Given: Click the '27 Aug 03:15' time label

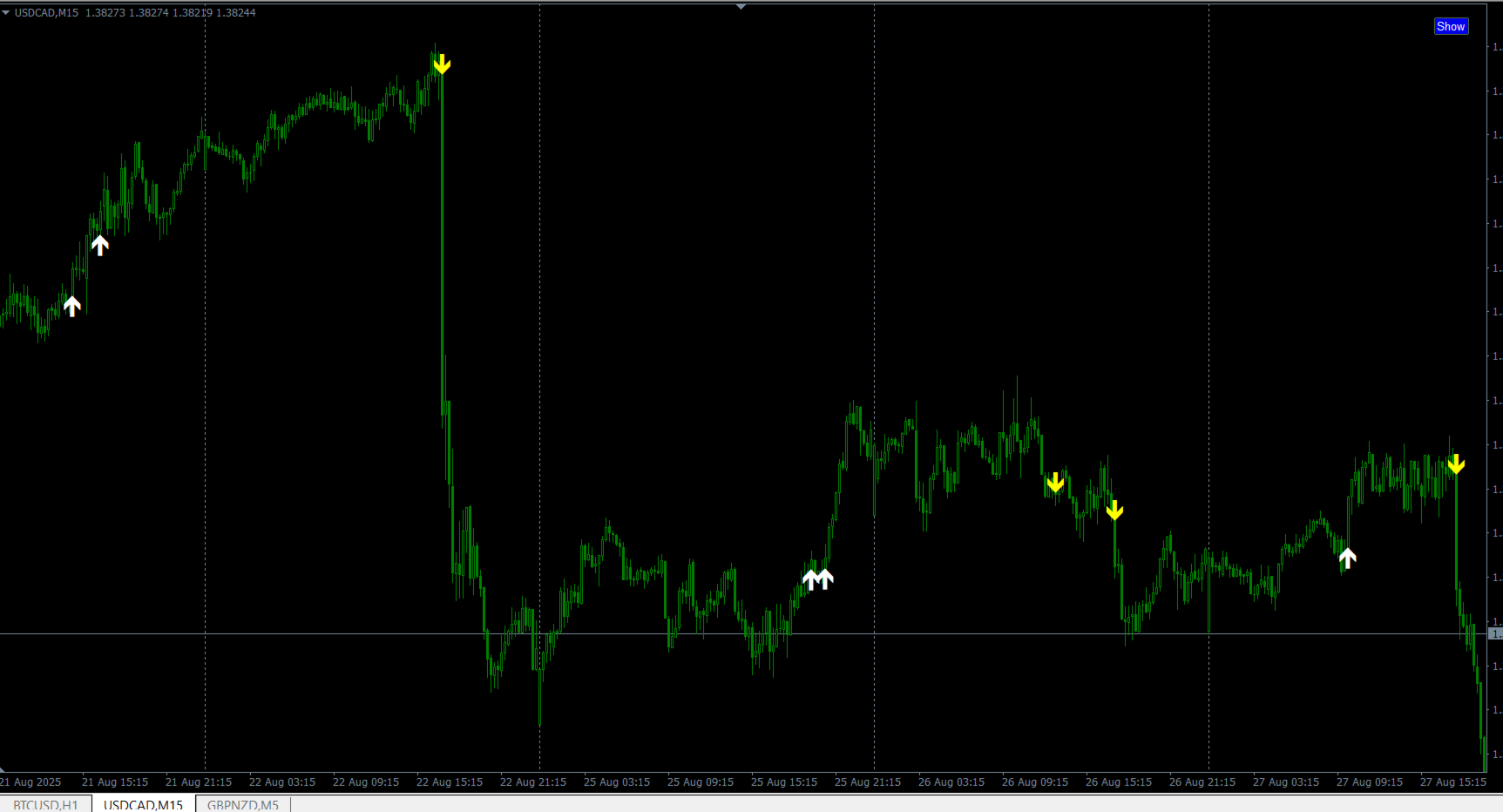Looking at the screenshot, I should [1286, 782].
